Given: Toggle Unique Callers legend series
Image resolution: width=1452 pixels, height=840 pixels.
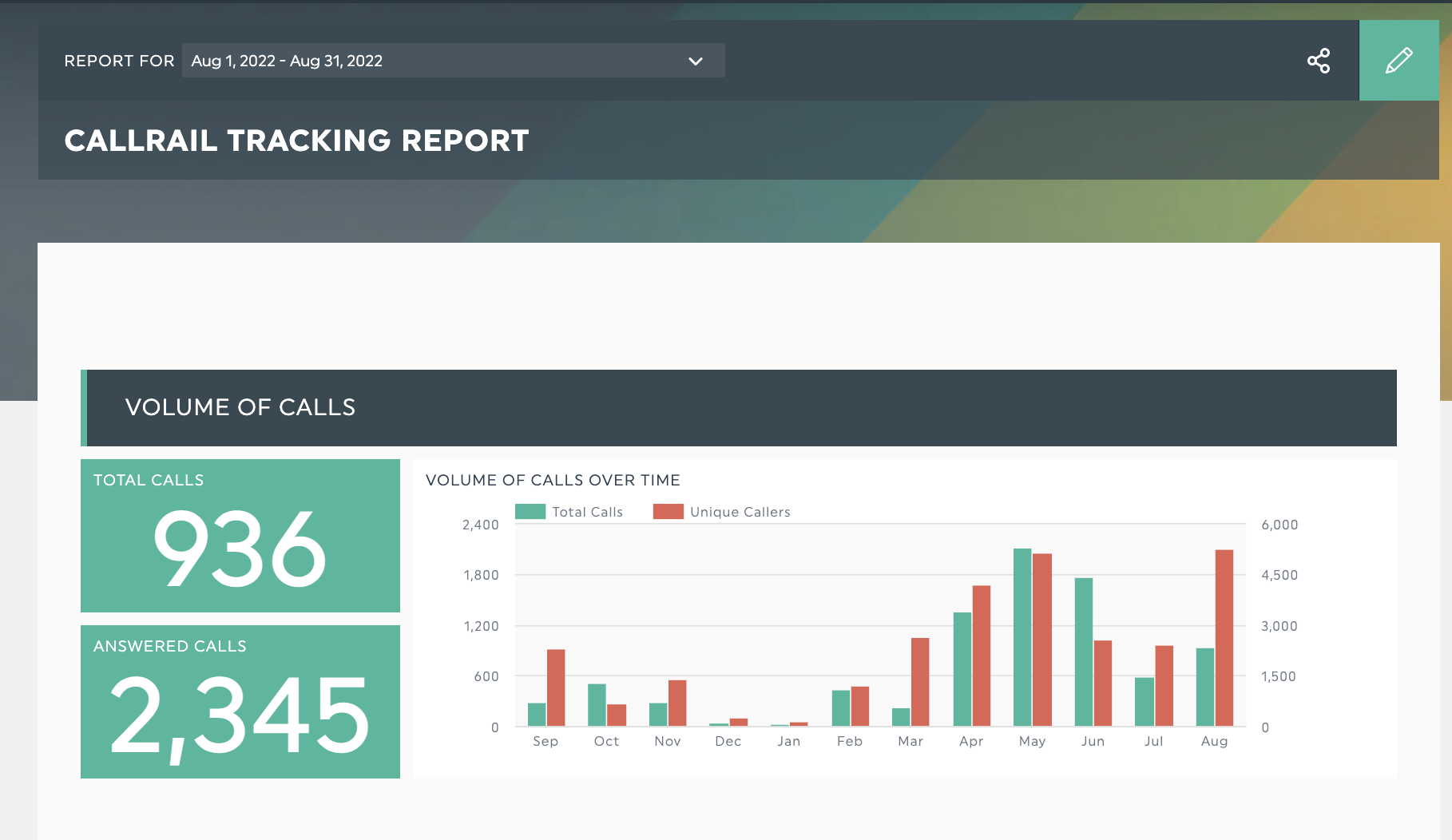Looking at the screenshot, I should [740, 512].
